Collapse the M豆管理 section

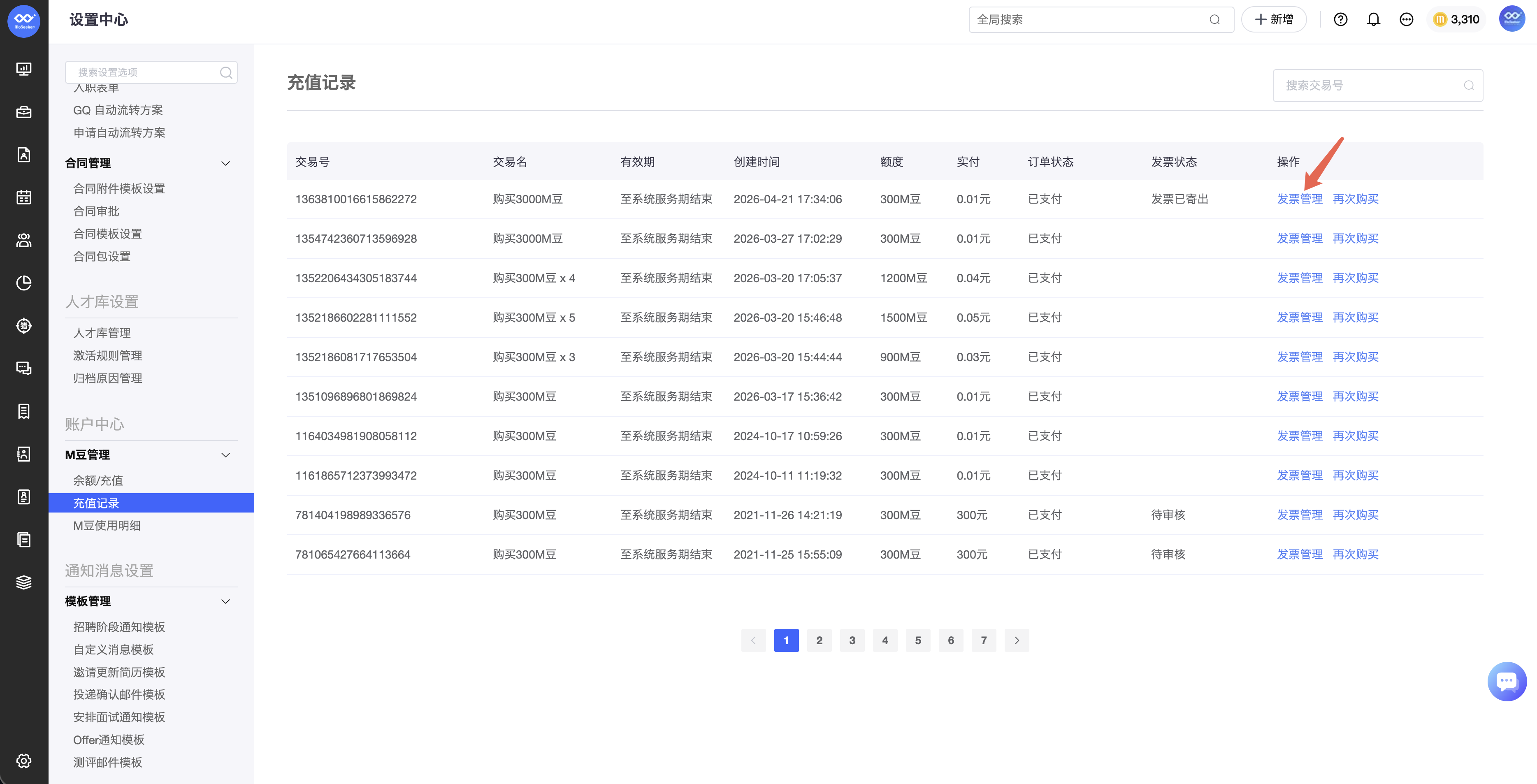tap(225, 455)
